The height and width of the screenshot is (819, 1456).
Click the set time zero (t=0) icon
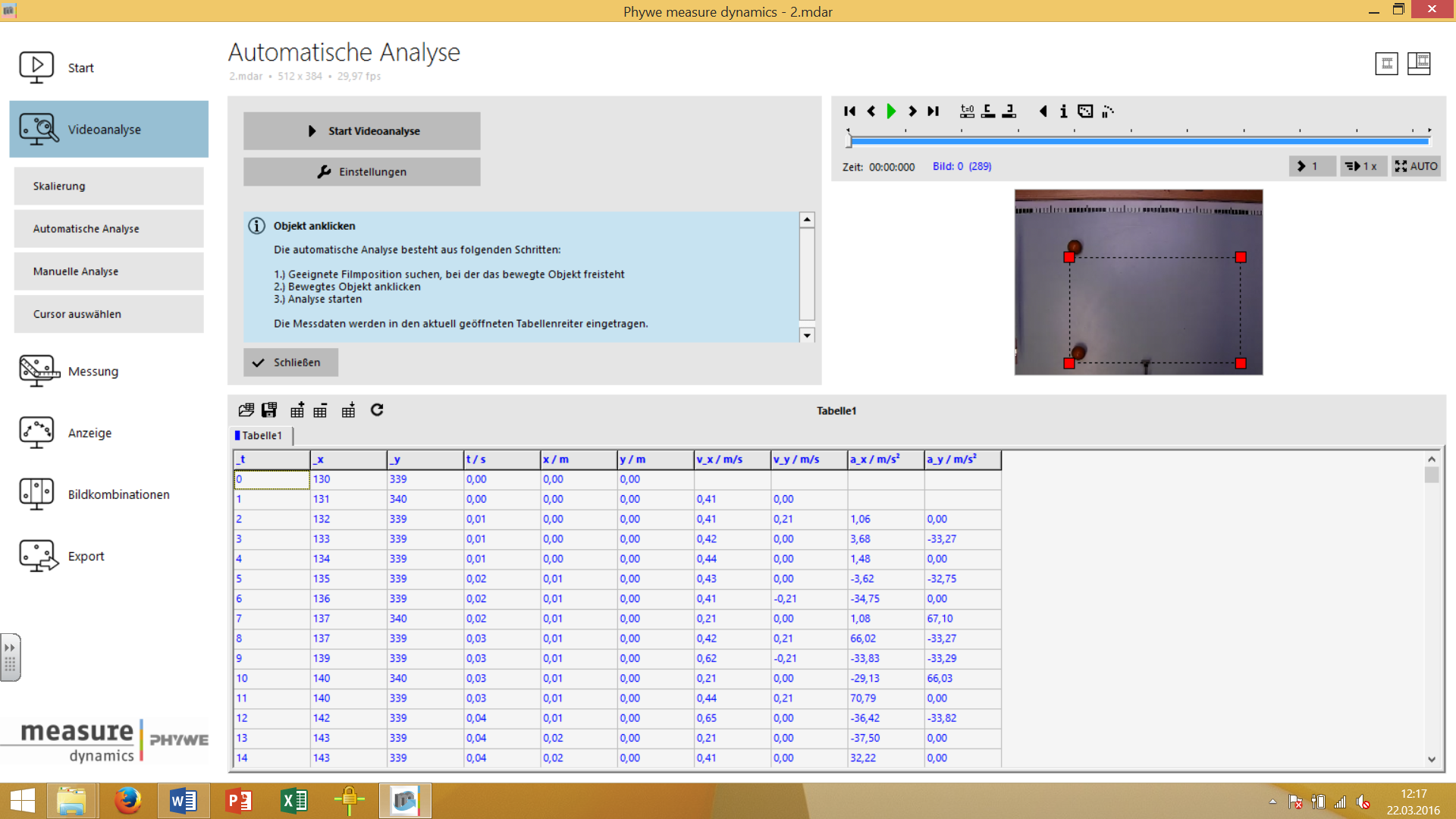967,111
